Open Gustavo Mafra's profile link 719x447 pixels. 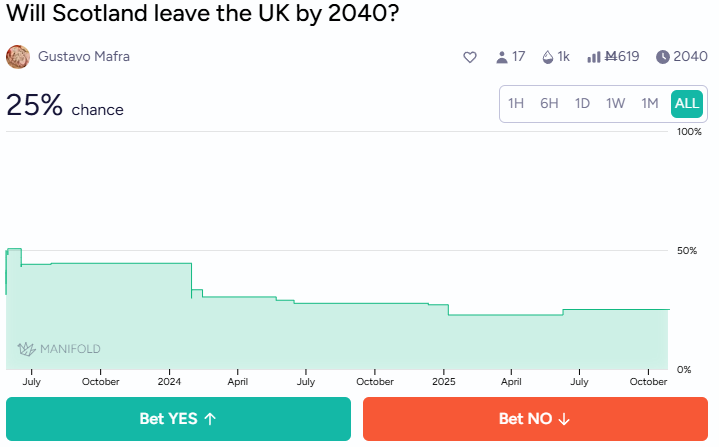[84, 57]
